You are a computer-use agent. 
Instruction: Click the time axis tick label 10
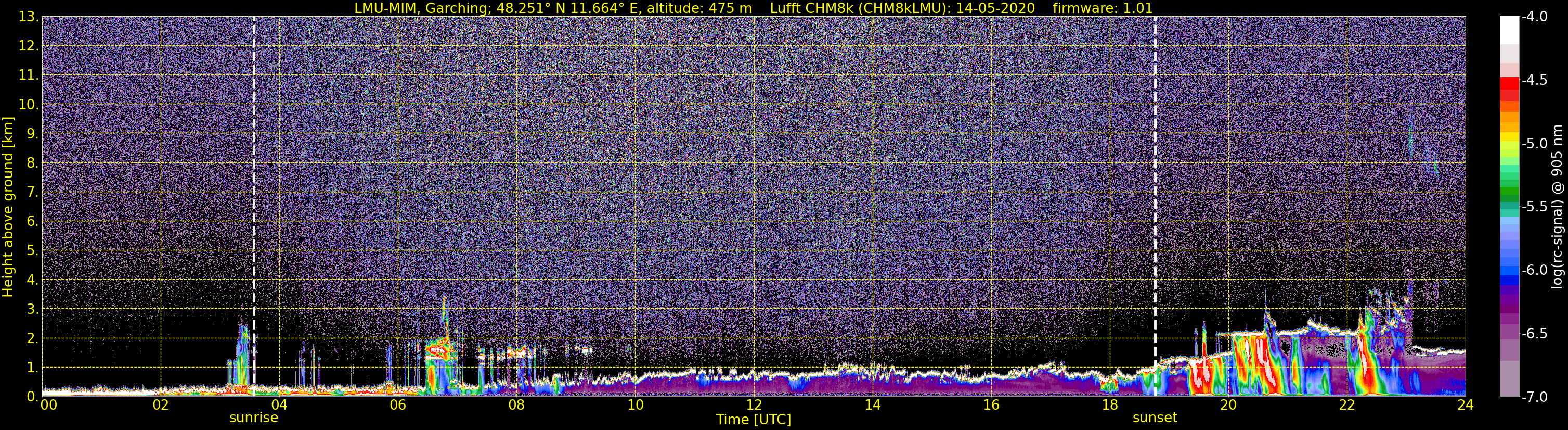tap(636, 405)
